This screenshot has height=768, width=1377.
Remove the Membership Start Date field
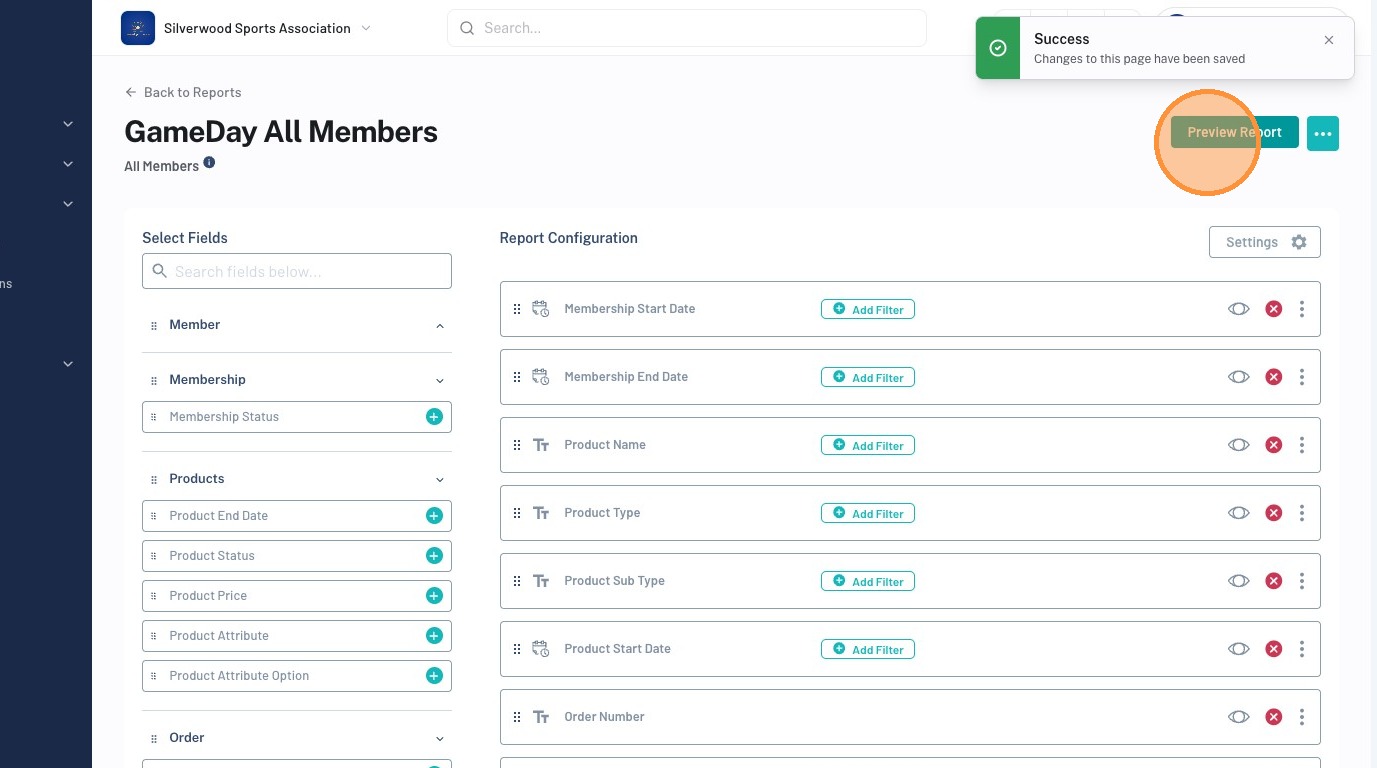tap(1273, 309)
